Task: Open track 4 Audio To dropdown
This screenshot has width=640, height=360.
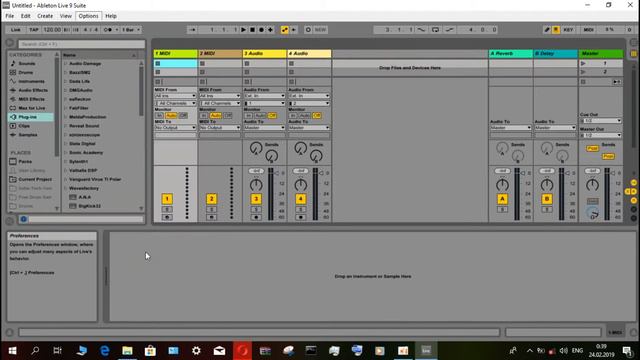Action: click(309, 128)
